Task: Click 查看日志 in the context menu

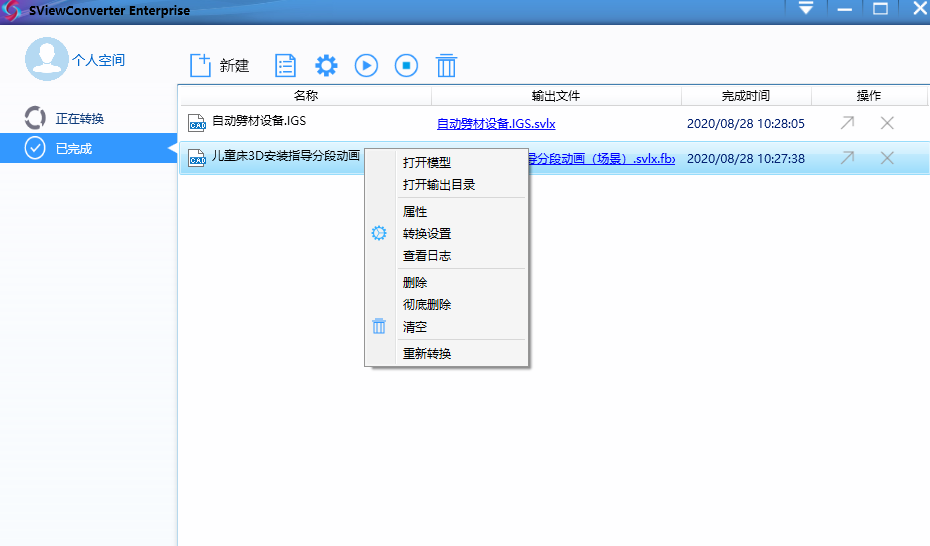Action: pos(427,256)
